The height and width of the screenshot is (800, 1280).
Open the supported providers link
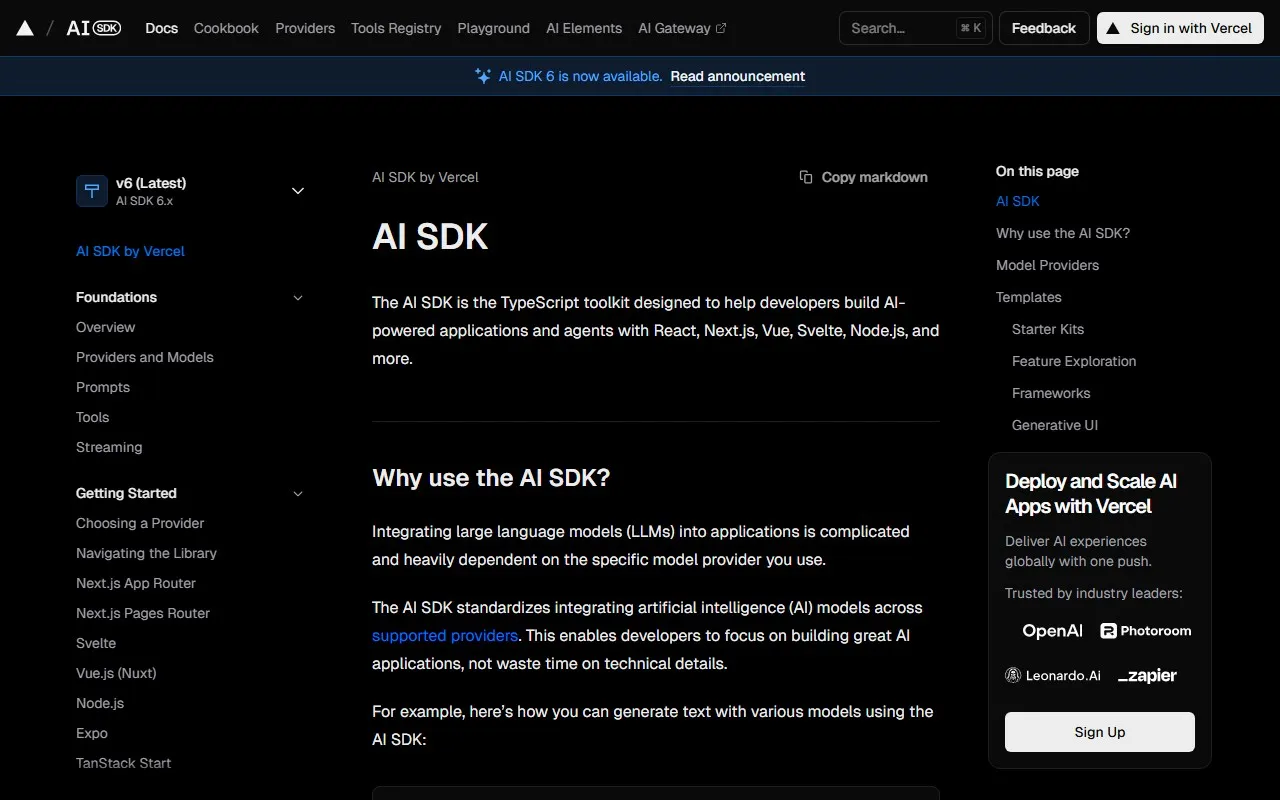444,635
